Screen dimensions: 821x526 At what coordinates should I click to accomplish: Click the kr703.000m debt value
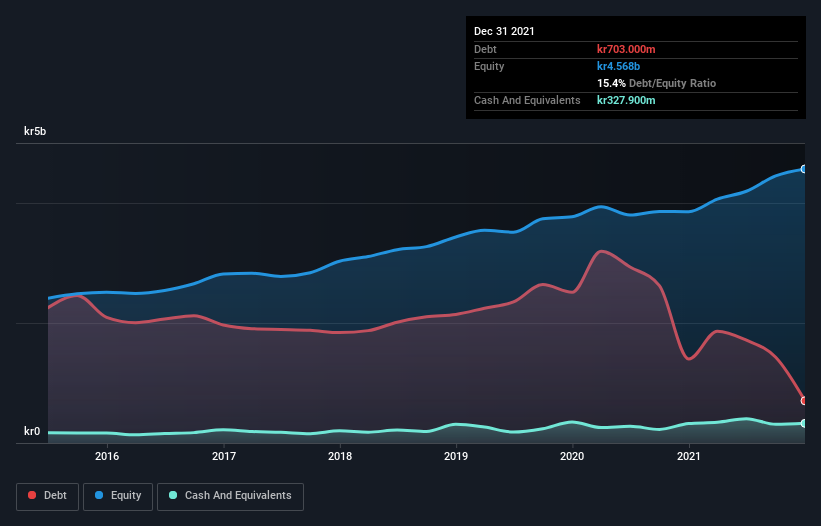(x=626, y=49)
